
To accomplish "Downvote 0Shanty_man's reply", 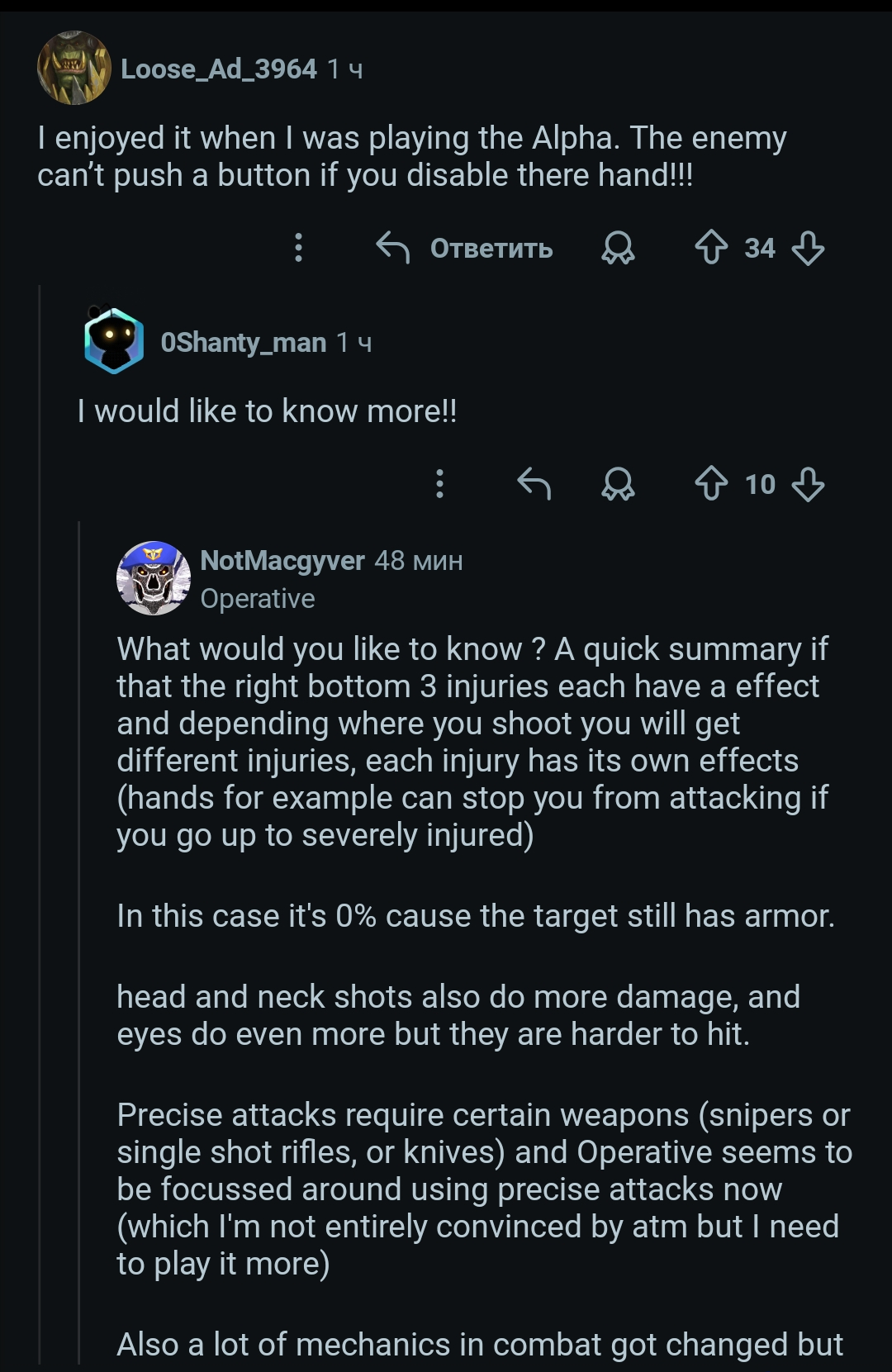I will pos(808,483).
